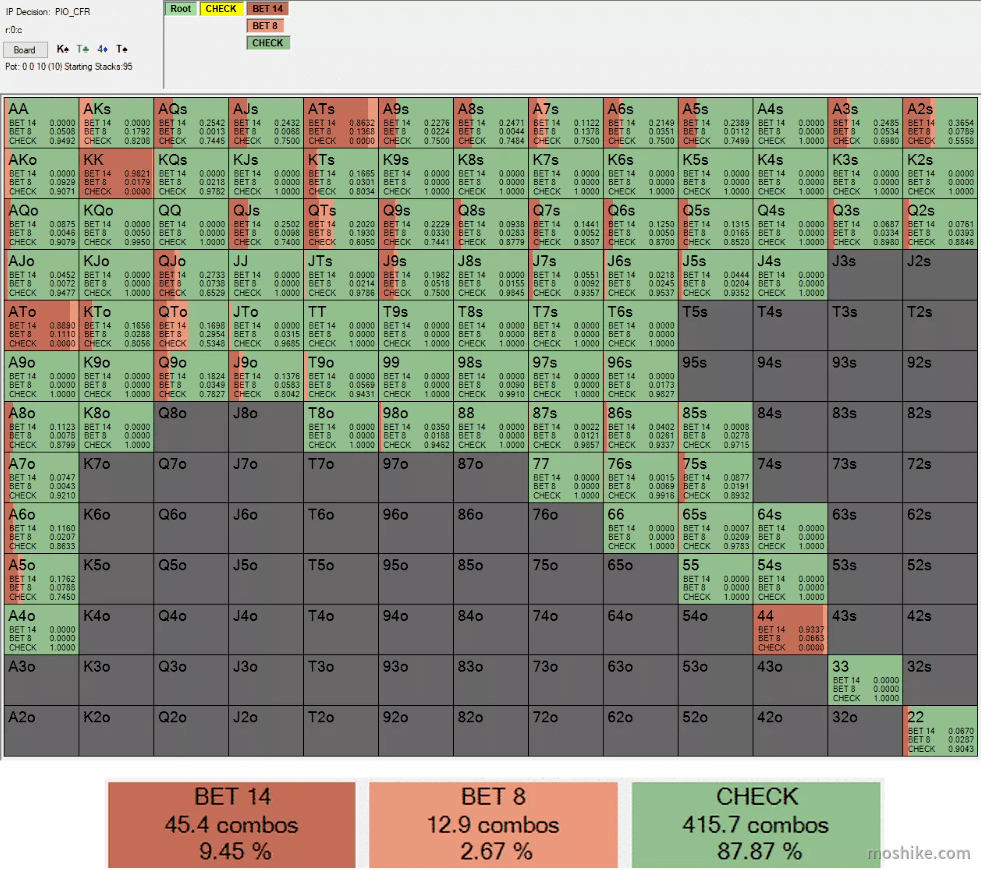Select the KK hand cell
The width and height of the screenshot is (981, 870).
click(x=116, y=173)
